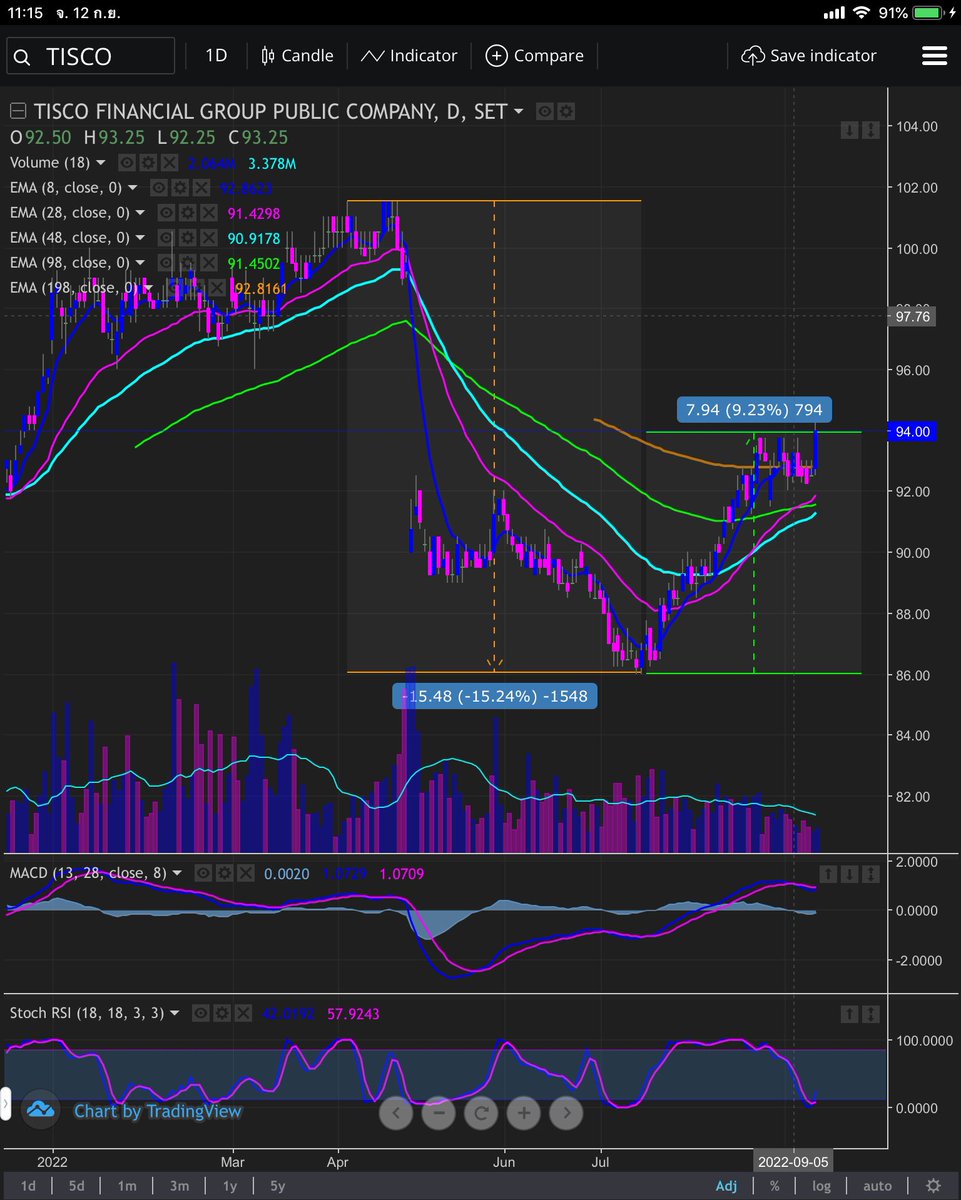
Task: Click chart scroll left arrow button
Action: pyautogui.click(x=397, y=1111)
